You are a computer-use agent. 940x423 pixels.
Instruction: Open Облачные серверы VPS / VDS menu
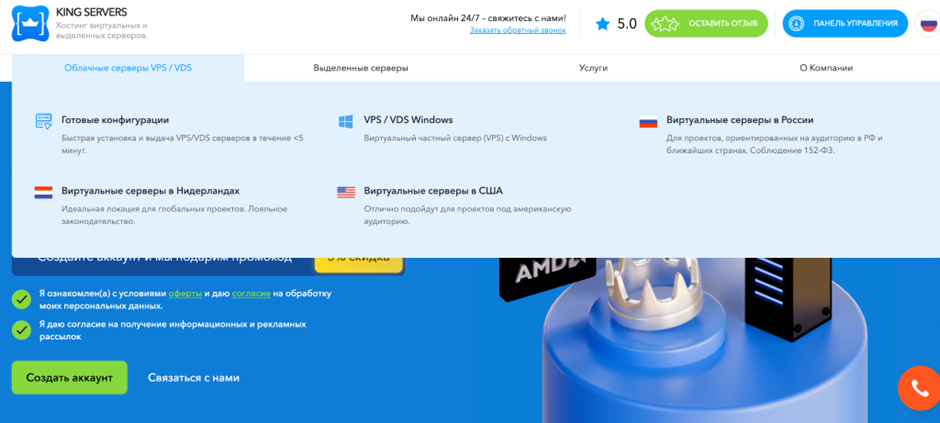(128, 68)
